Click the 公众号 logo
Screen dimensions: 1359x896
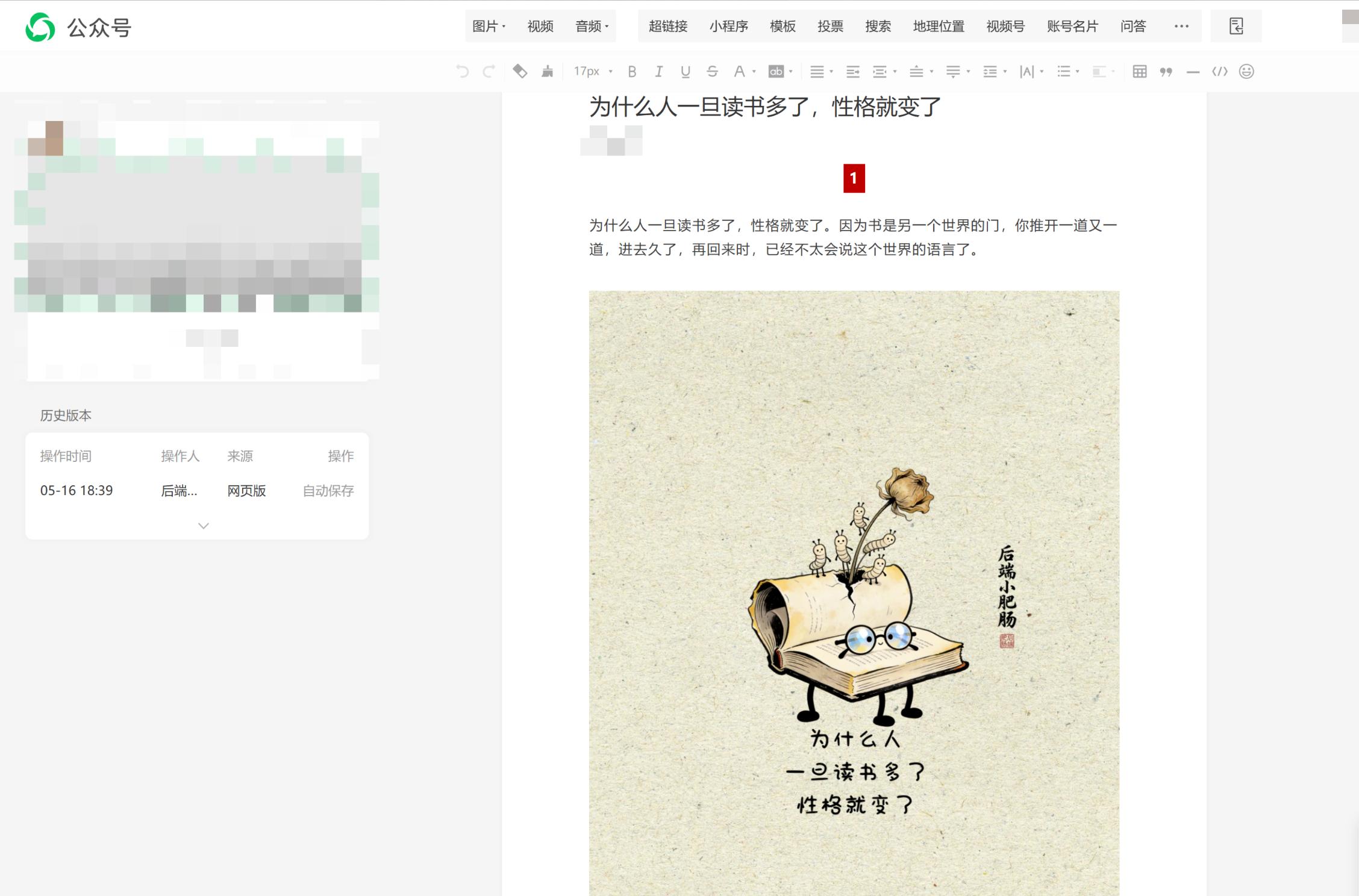coord(78,28)
